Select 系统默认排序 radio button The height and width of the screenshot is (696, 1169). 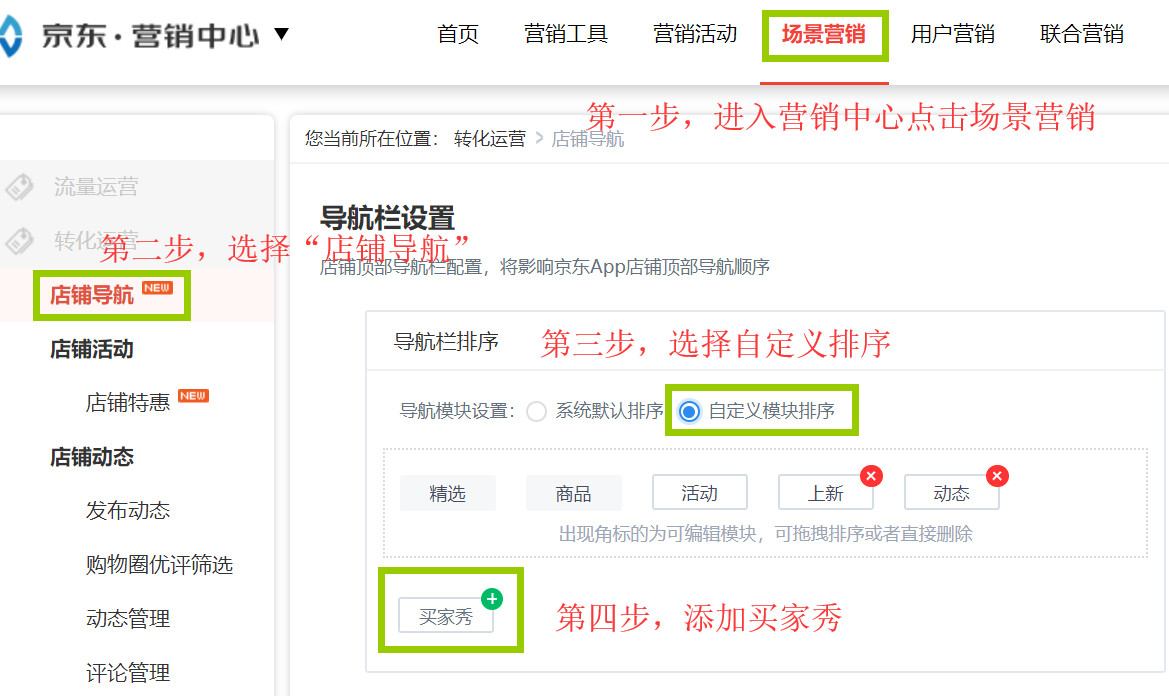[x=536, y=411]
